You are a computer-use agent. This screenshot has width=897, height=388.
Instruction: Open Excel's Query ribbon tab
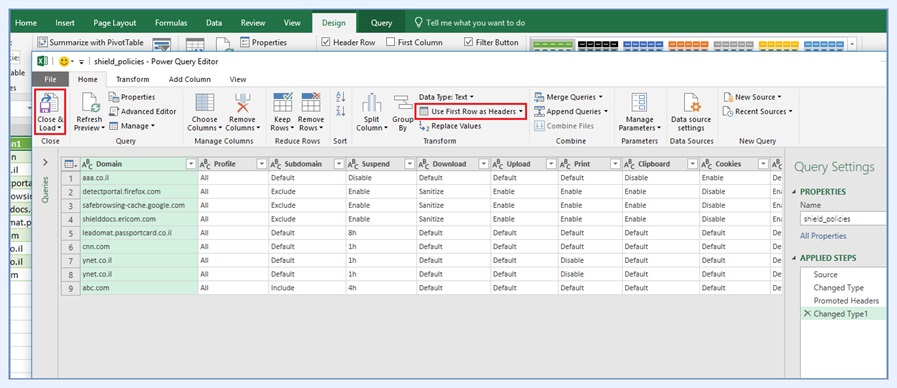[x=381, y=23]
